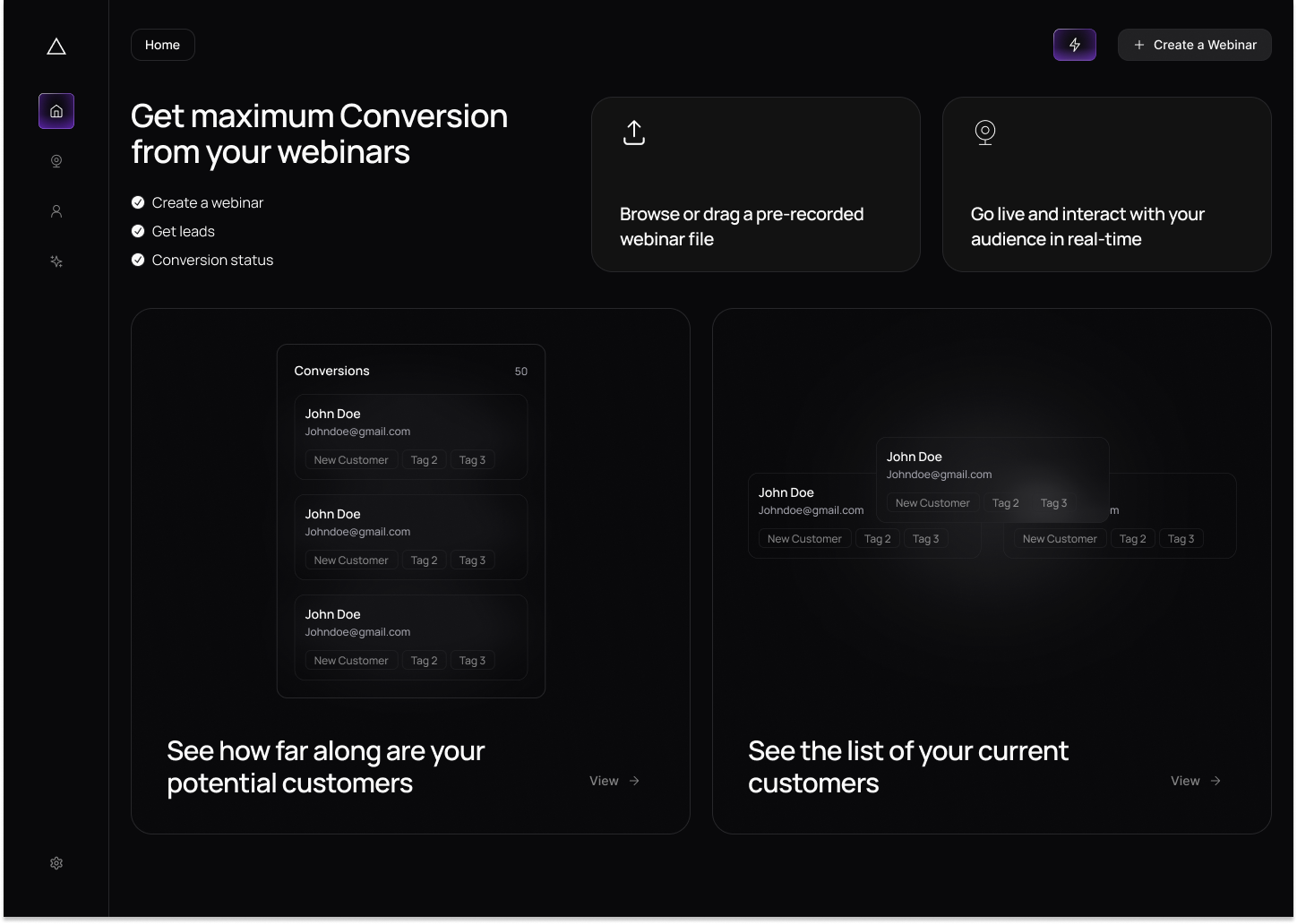
Task: Click New Customer tag on third conversion
Action: 351,661
